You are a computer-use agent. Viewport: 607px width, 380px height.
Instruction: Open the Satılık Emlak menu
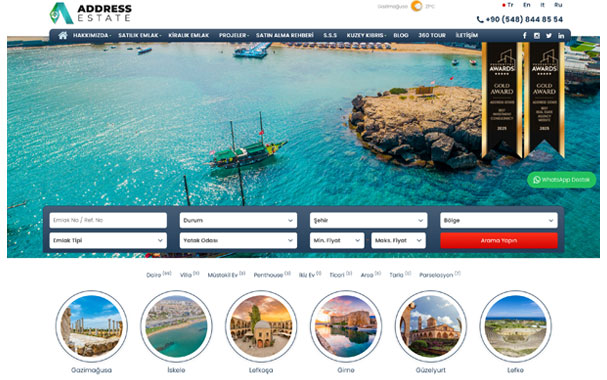[x=139, y=35]
